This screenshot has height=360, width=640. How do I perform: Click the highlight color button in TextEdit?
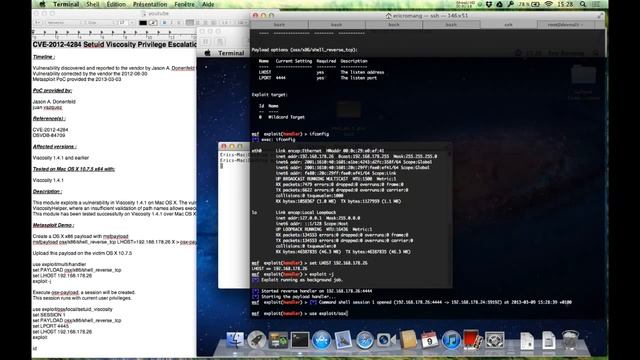pos(153,23)
